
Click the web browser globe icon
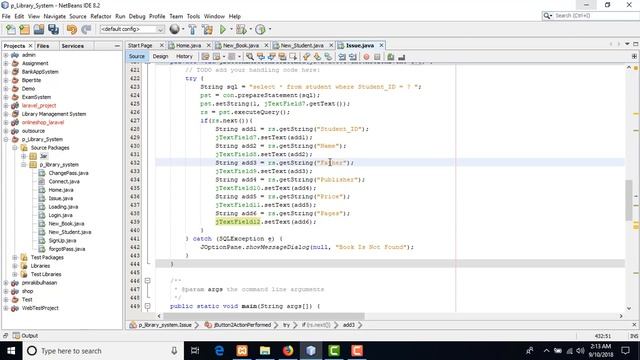pos(174,29)
